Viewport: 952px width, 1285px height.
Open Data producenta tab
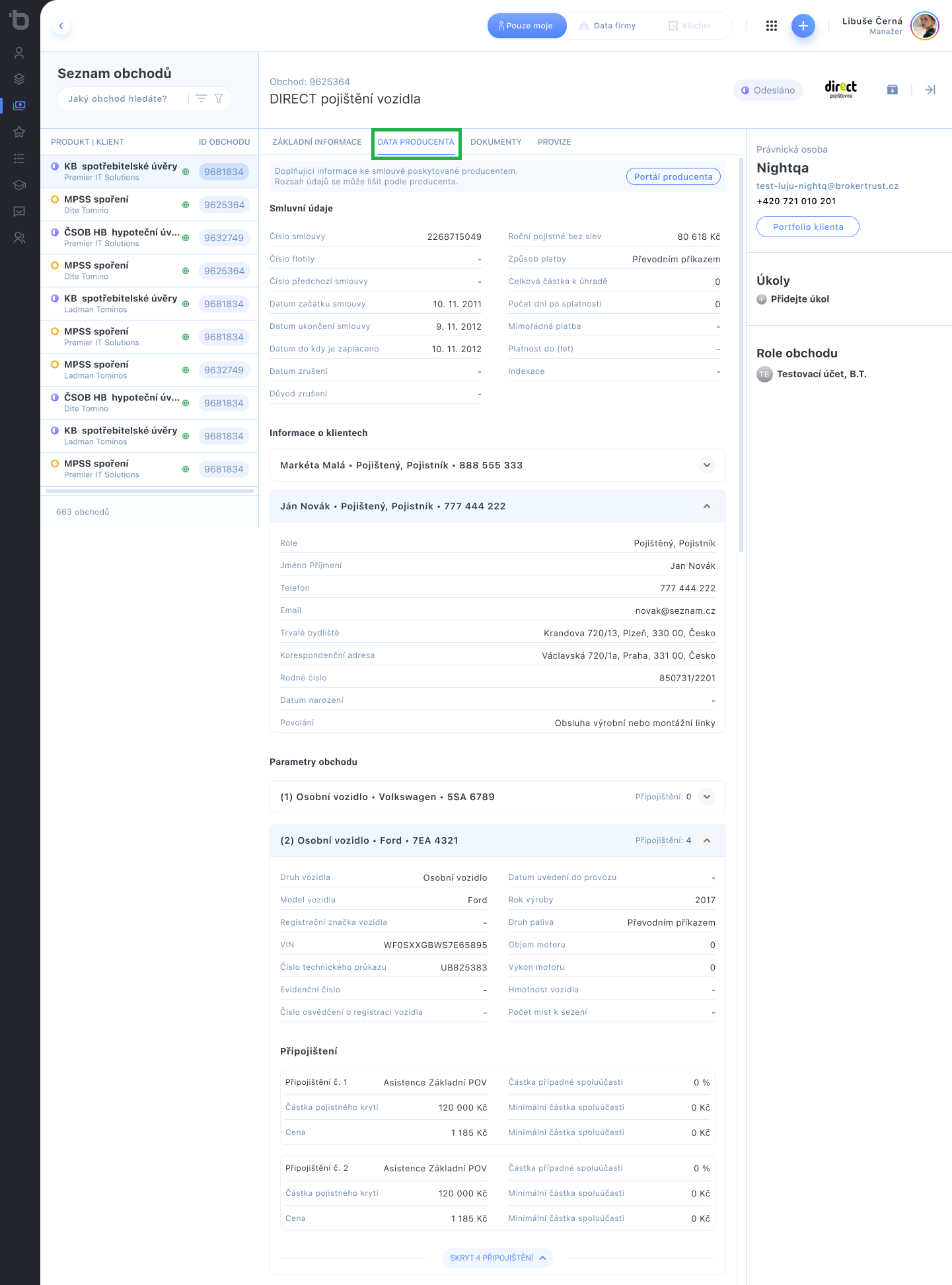[416, 142]
